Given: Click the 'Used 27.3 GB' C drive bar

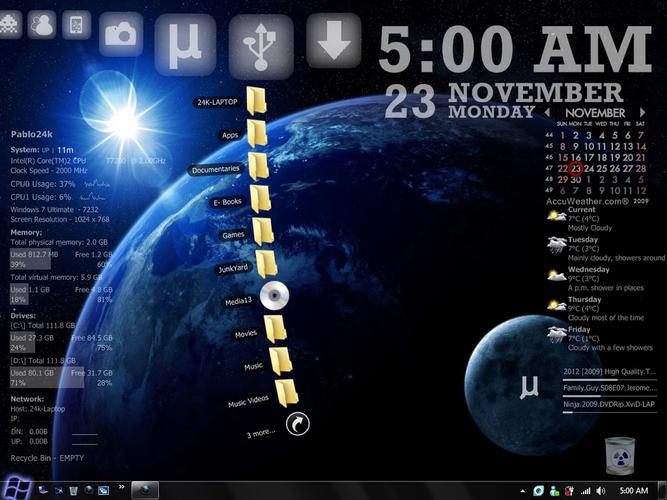Looking at the screenshot, I should tap(23, 342).
